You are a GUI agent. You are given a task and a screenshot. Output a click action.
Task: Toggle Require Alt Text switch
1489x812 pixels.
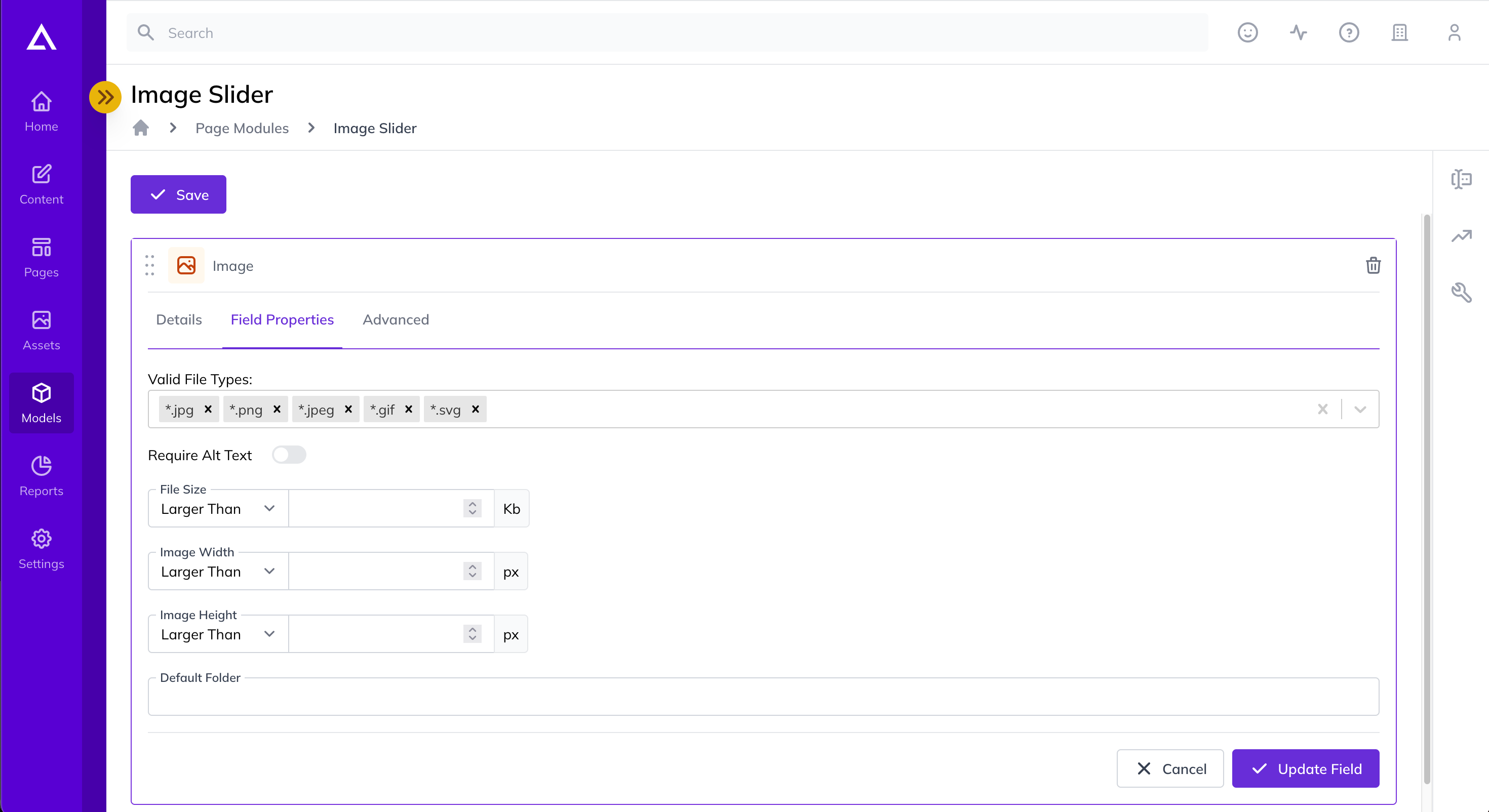(289, 455)
